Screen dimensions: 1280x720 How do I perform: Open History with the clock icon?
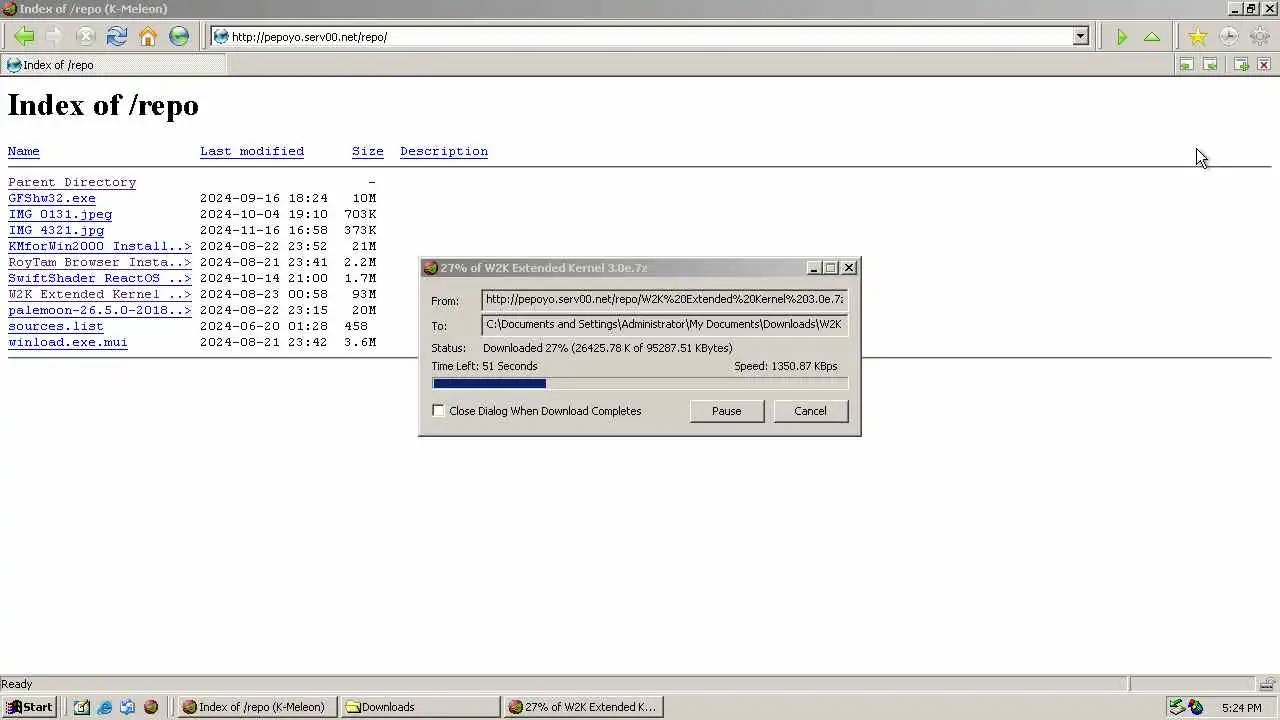pyautogui.click(x=1228, y=37)
